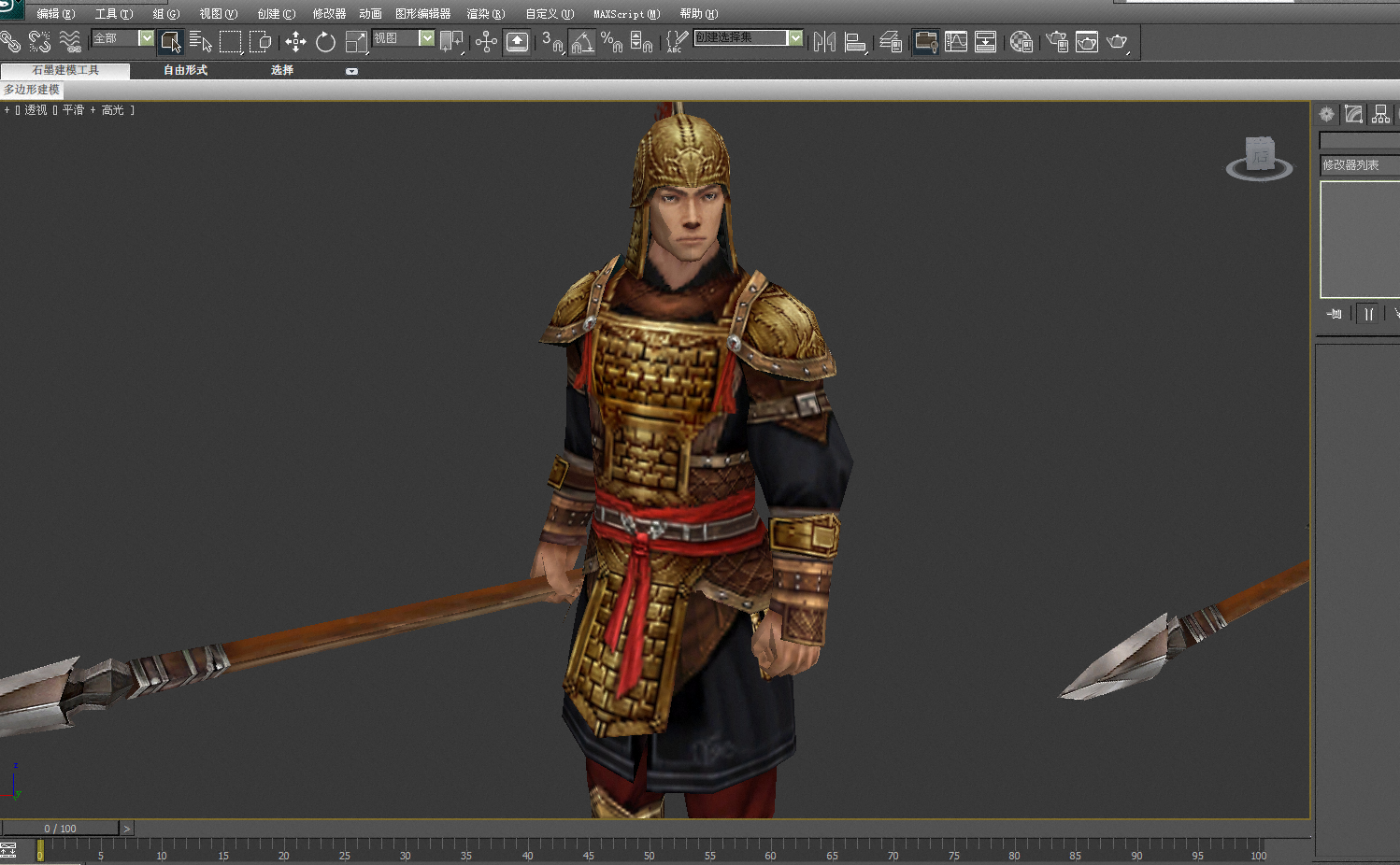The image size is (1400, 865).
Task: Open the Mirror tool
Action: coord(824,41)
